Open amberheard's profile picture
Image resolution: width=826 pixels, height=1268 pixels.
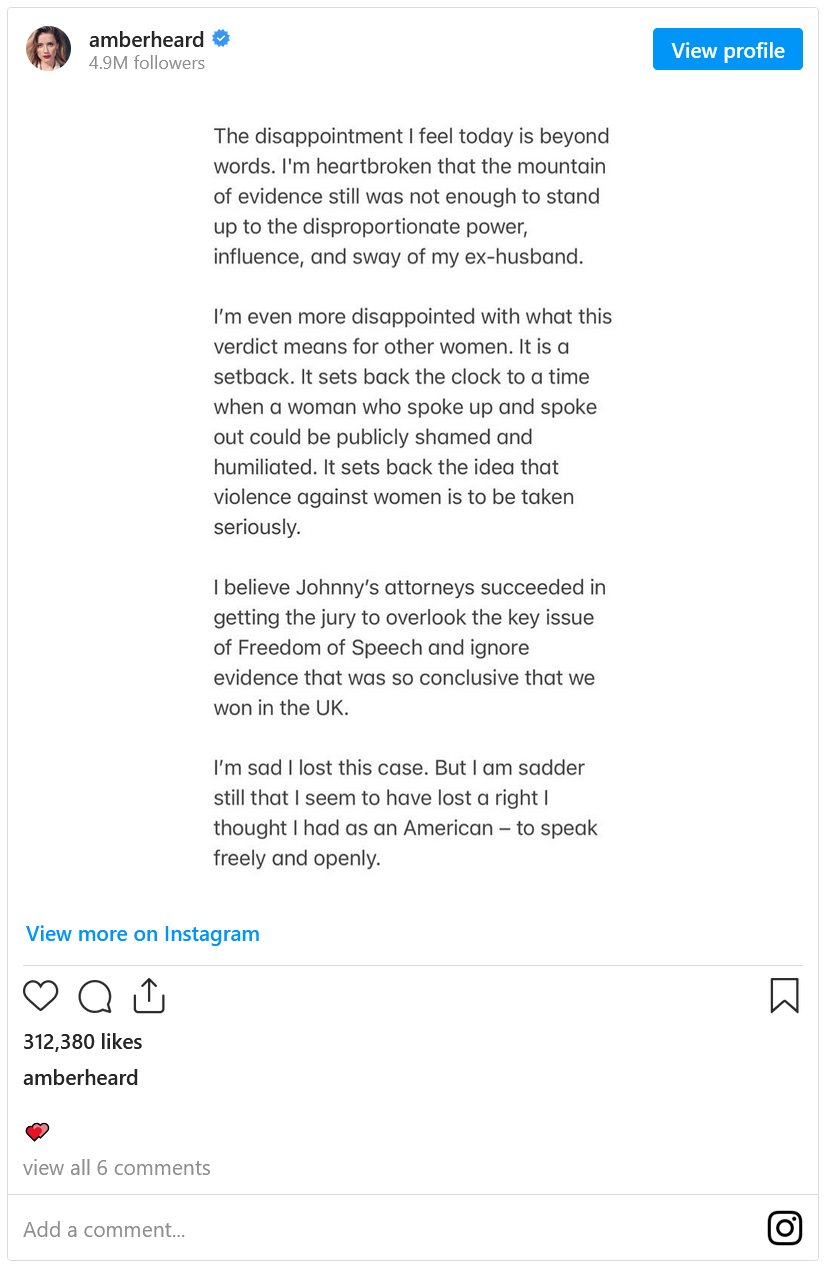[48, 49]
